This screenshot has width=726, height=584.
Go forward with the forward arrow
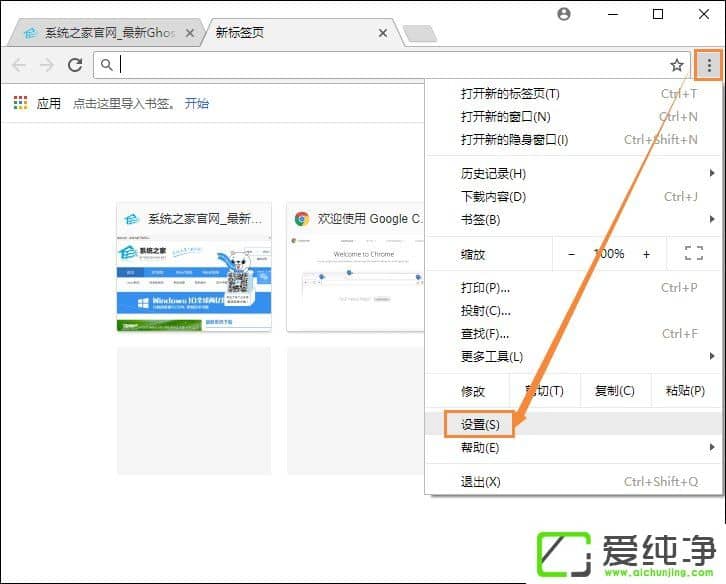[47, 65]
